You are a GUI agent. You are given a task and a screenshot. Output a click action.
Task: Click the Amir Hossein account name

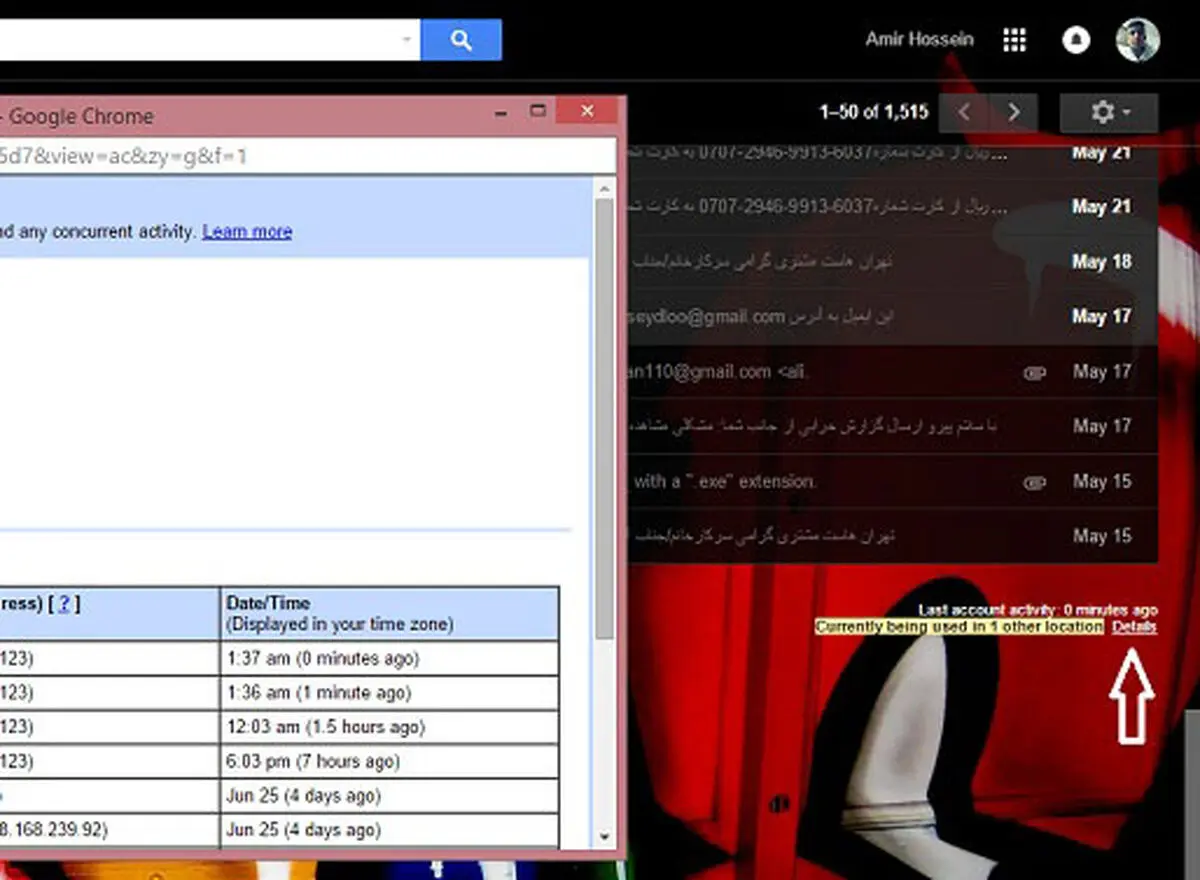click(x=919, y=40)
